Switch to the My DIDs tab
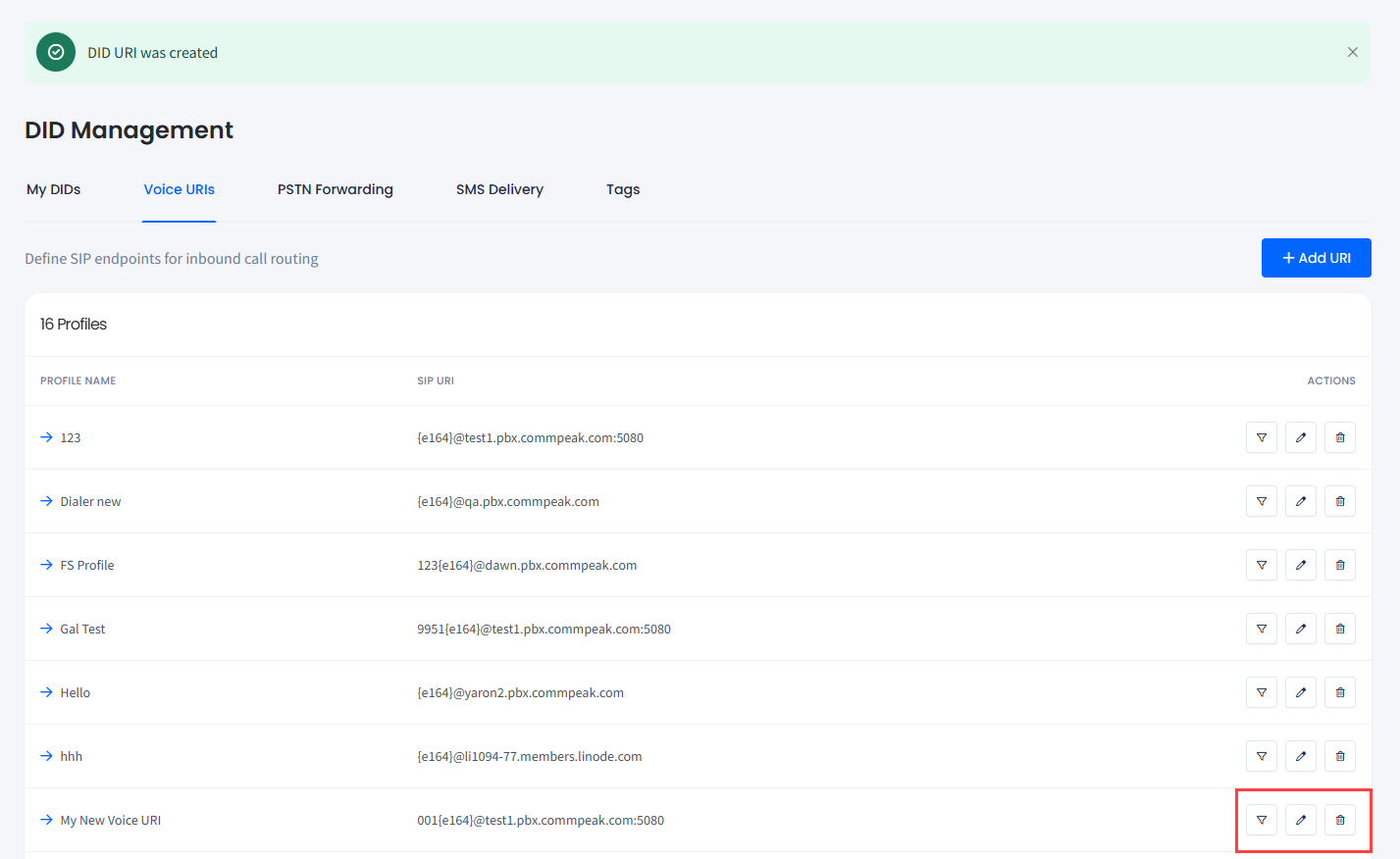This screenshot has height=859, width=1400. point(54,189)
